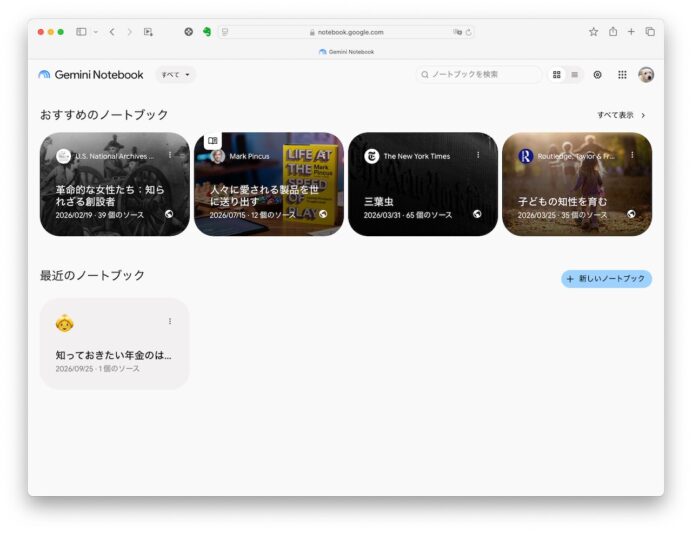This screenshot has height=533, width=692.
Task: Open more options on 年金 notebook card
Action: tap(170, 321)
